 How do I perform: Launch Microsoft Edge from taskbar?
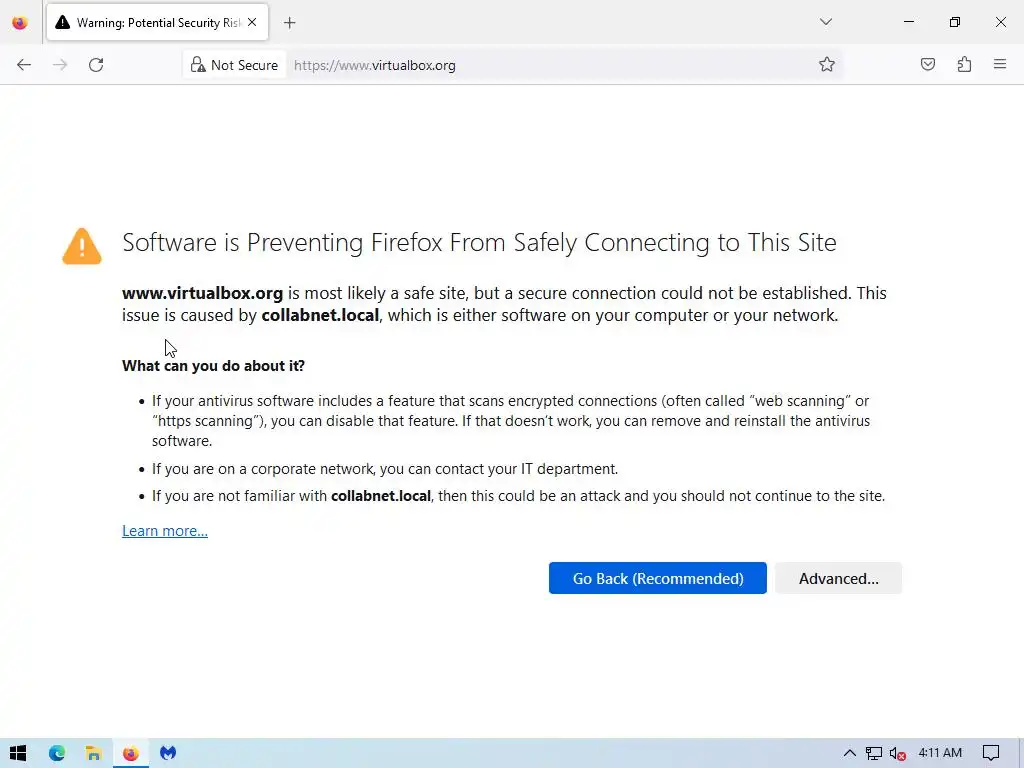(x=57, y=753)
